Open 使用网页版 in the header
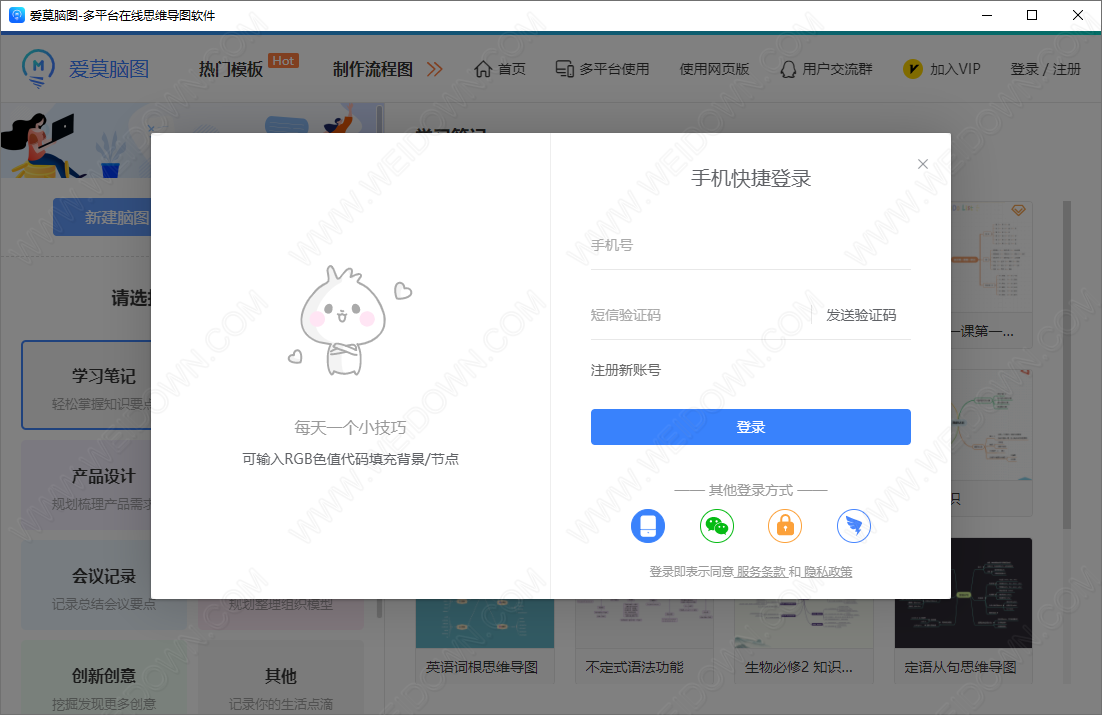 (x=714, y=69)
